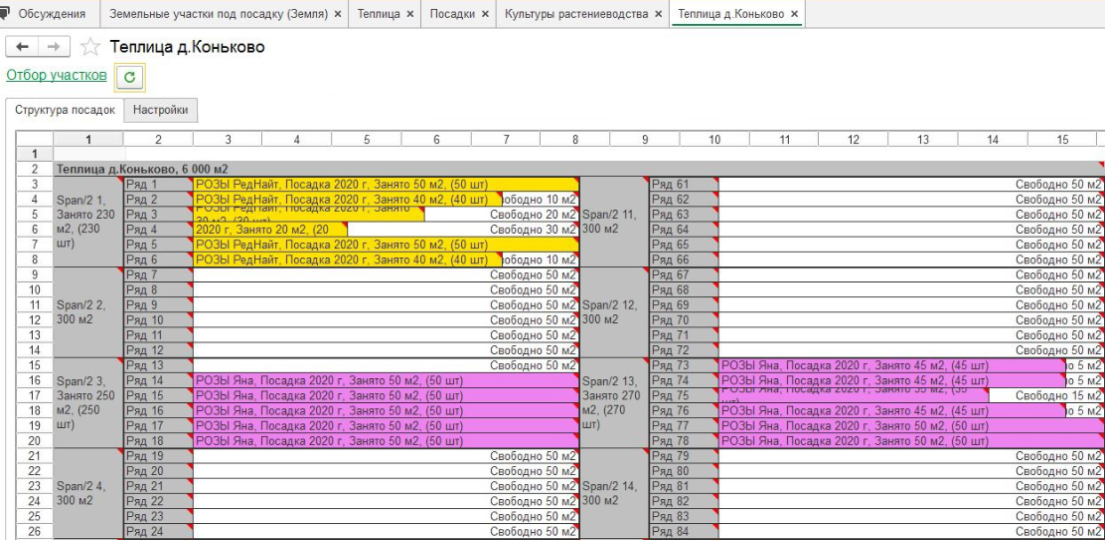Close the Культуры растениеводства tab
Screen dimensions: 1105x540
coord(658,14)
